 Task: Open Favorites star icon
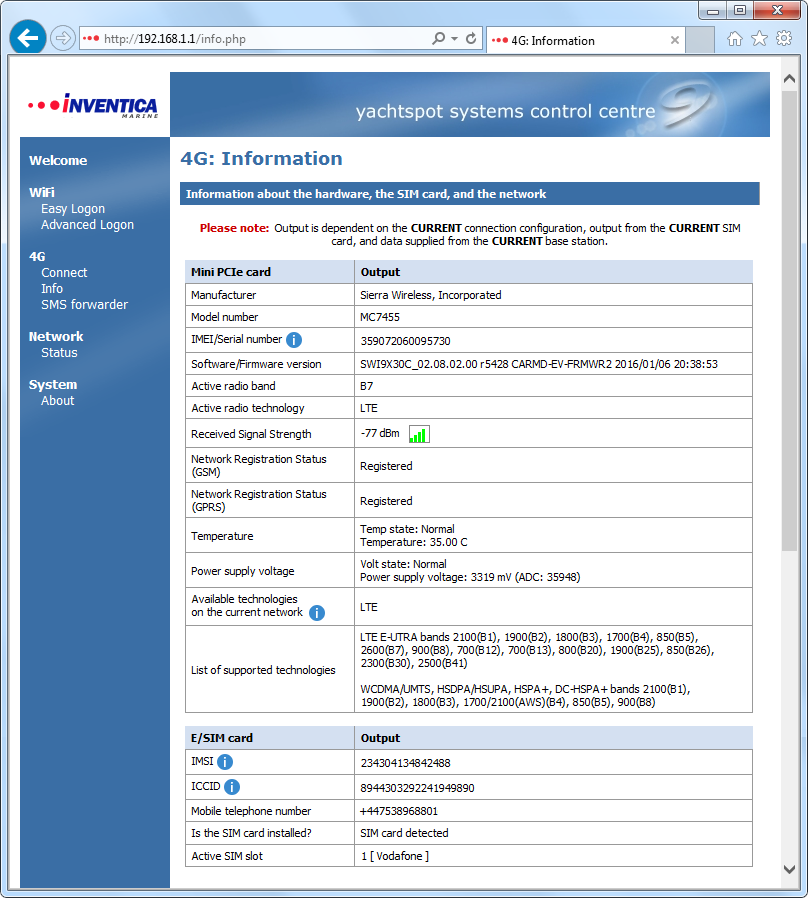759,39
